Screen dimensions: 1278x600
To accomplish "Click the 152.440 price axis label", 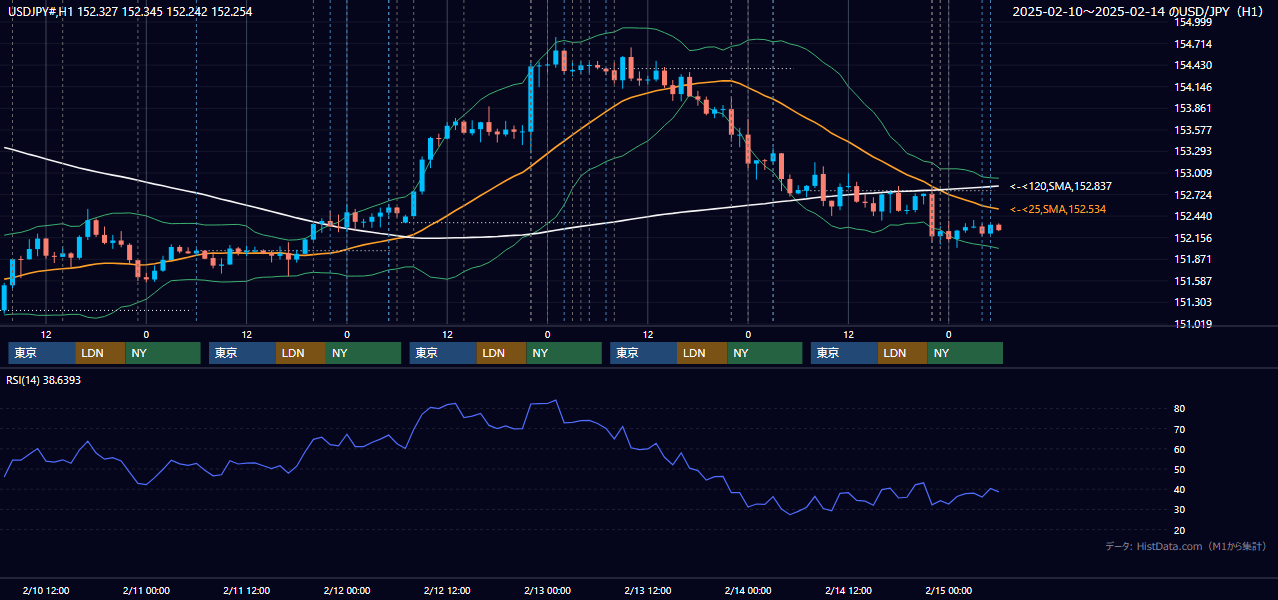I will click(1193, 216).
